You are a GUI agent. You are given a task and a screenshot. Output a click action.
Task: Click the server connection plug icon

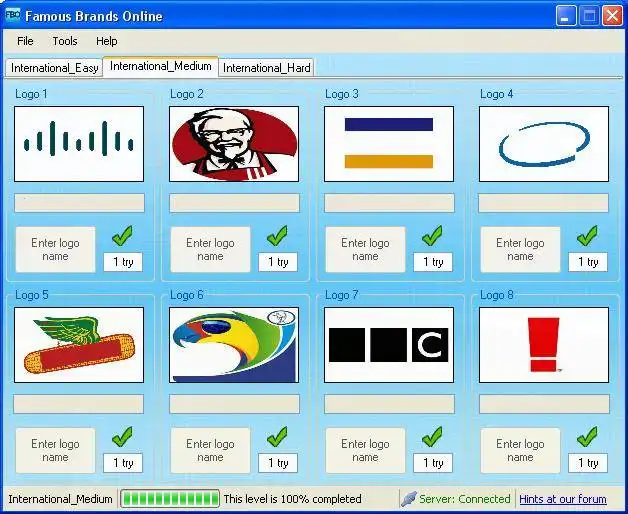tap(409, 499)
